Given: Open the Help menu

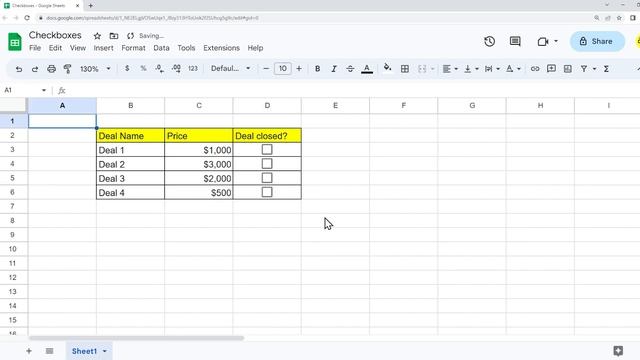Looking at the screenshot, I should pyautogui.click(x=255, y=48).
